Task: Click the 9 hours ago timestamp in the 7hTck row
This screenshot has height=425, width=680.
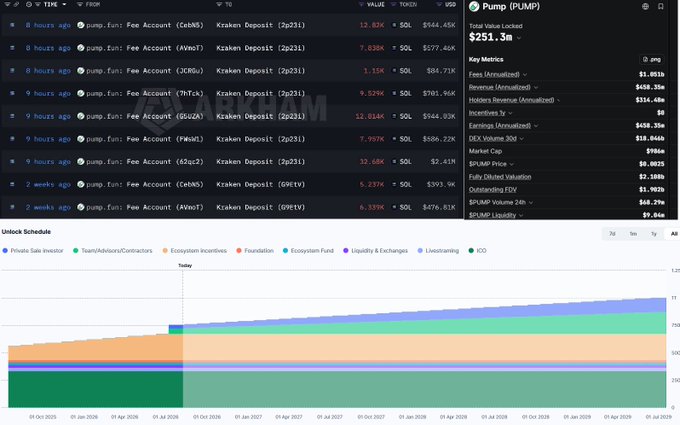Action: pos(48,93)
